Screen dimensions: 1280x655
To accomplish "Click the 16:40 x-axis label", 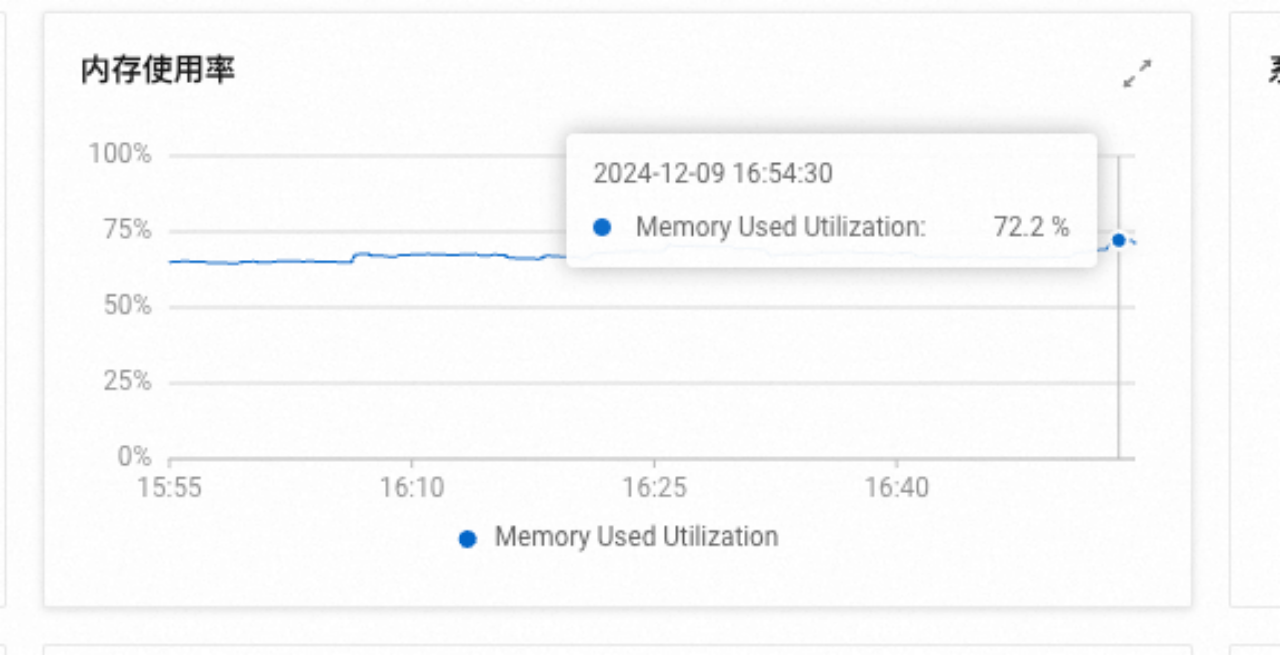I will [896, 488].
